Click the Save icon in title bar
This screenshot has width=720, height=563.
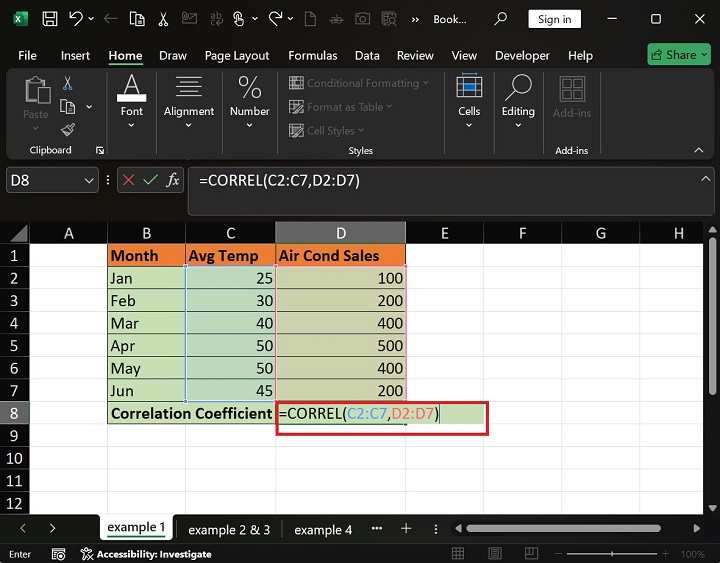tap(50, 19)
